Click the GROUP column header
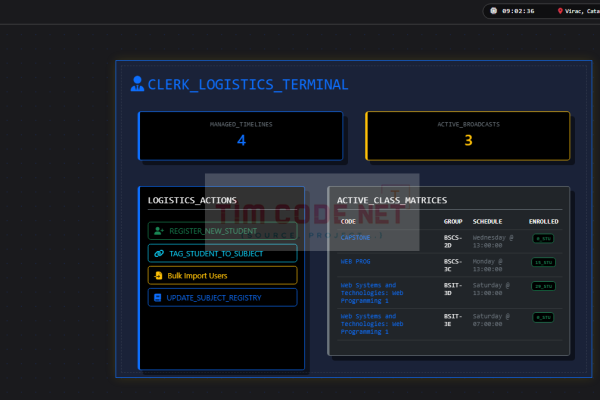The height and width of the screenshot is (400, 600). [x=453, y=222]
